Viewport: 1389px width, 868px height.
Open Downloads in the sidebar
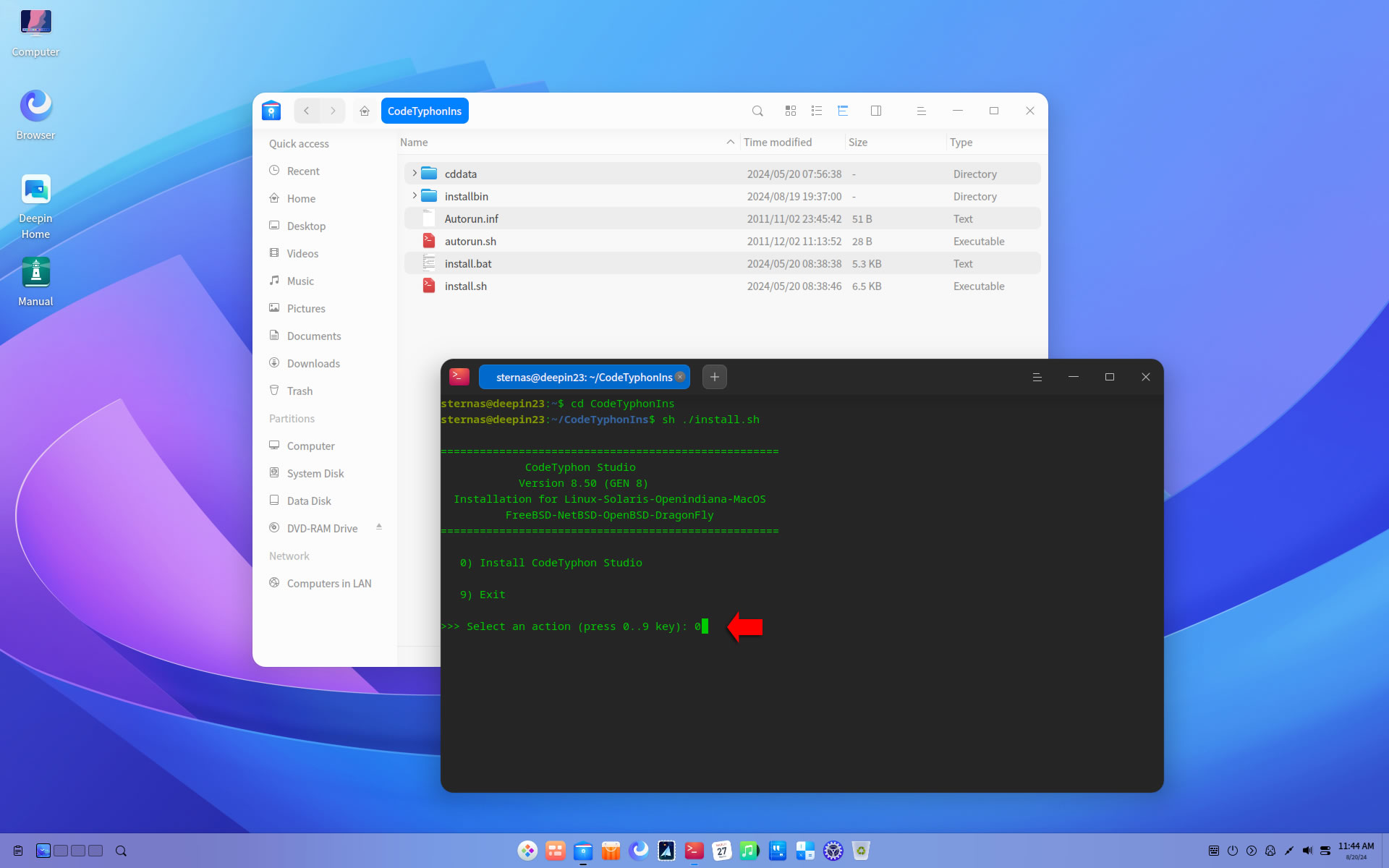point(325,363)
